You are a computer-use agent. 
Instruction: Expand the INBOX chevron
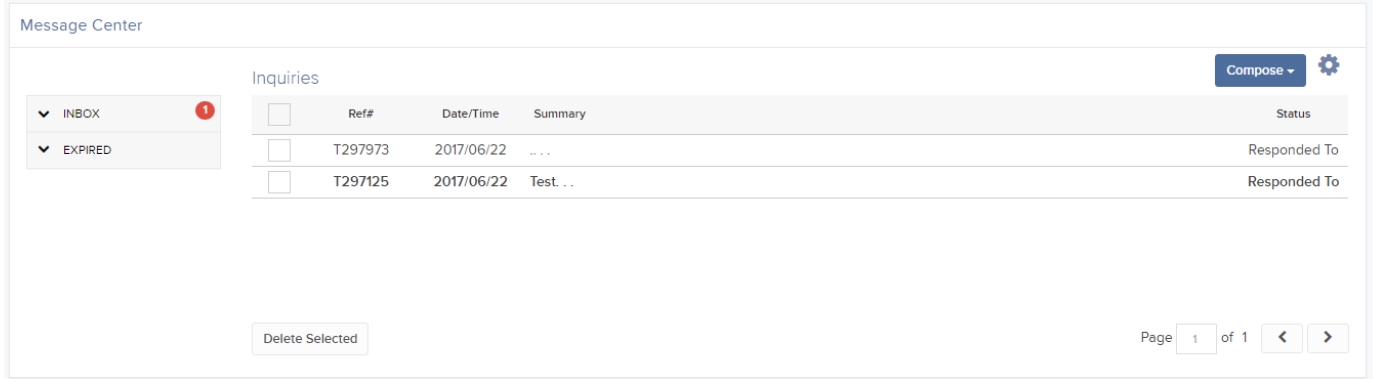(x=43, y=114)
